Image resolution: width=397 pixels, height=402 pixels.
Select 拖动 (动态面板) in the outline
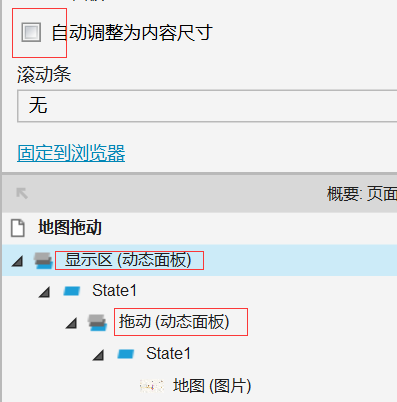pyautogui.click(x=174, y=322)
